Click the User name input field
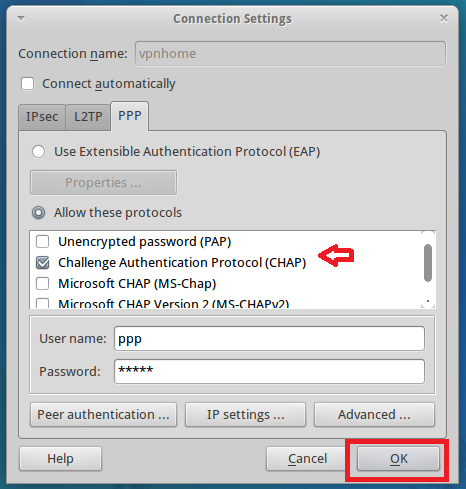Image resolution: width=466 pixels, height=489 pixels. tap(269, 339)
